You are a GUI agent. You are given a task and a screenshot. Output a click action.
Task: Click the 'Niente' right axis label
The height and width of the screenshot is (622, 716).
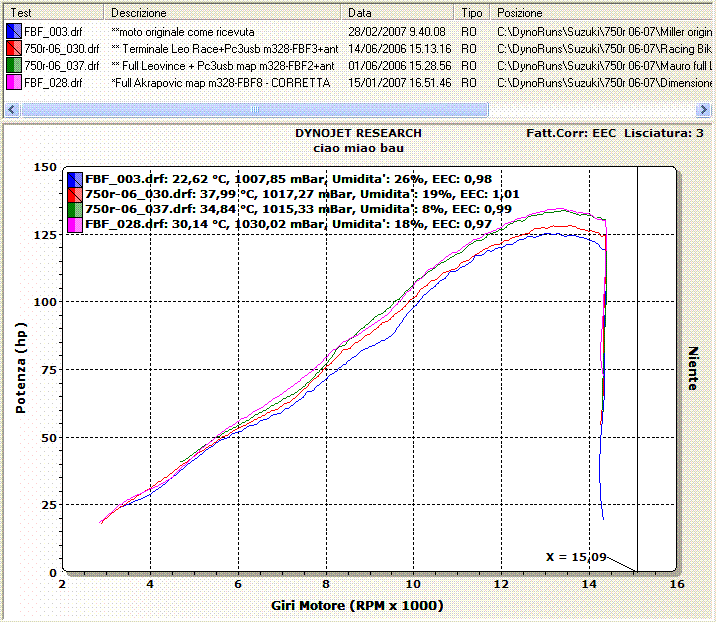pos(692,369)
